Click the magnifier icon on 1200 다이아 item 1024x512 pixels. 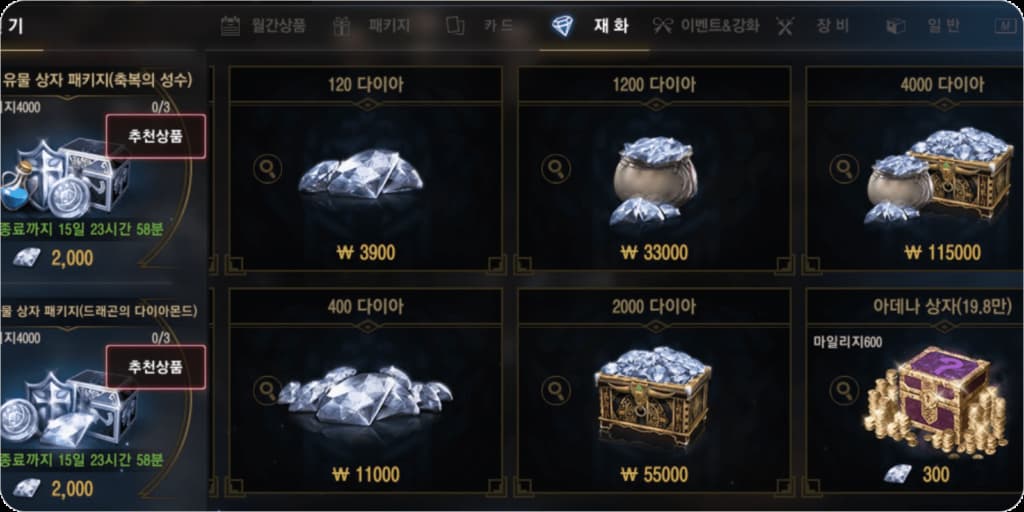coord(556,168)
